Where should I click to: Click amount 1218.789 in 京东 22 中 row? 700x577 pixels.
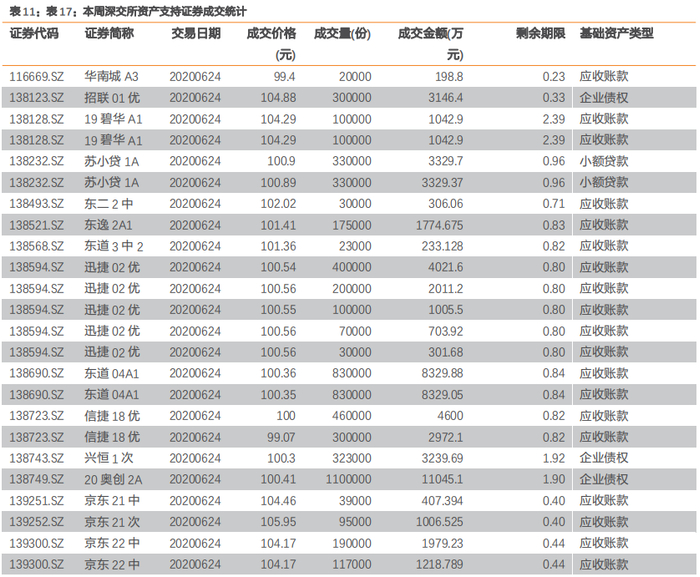439,564
